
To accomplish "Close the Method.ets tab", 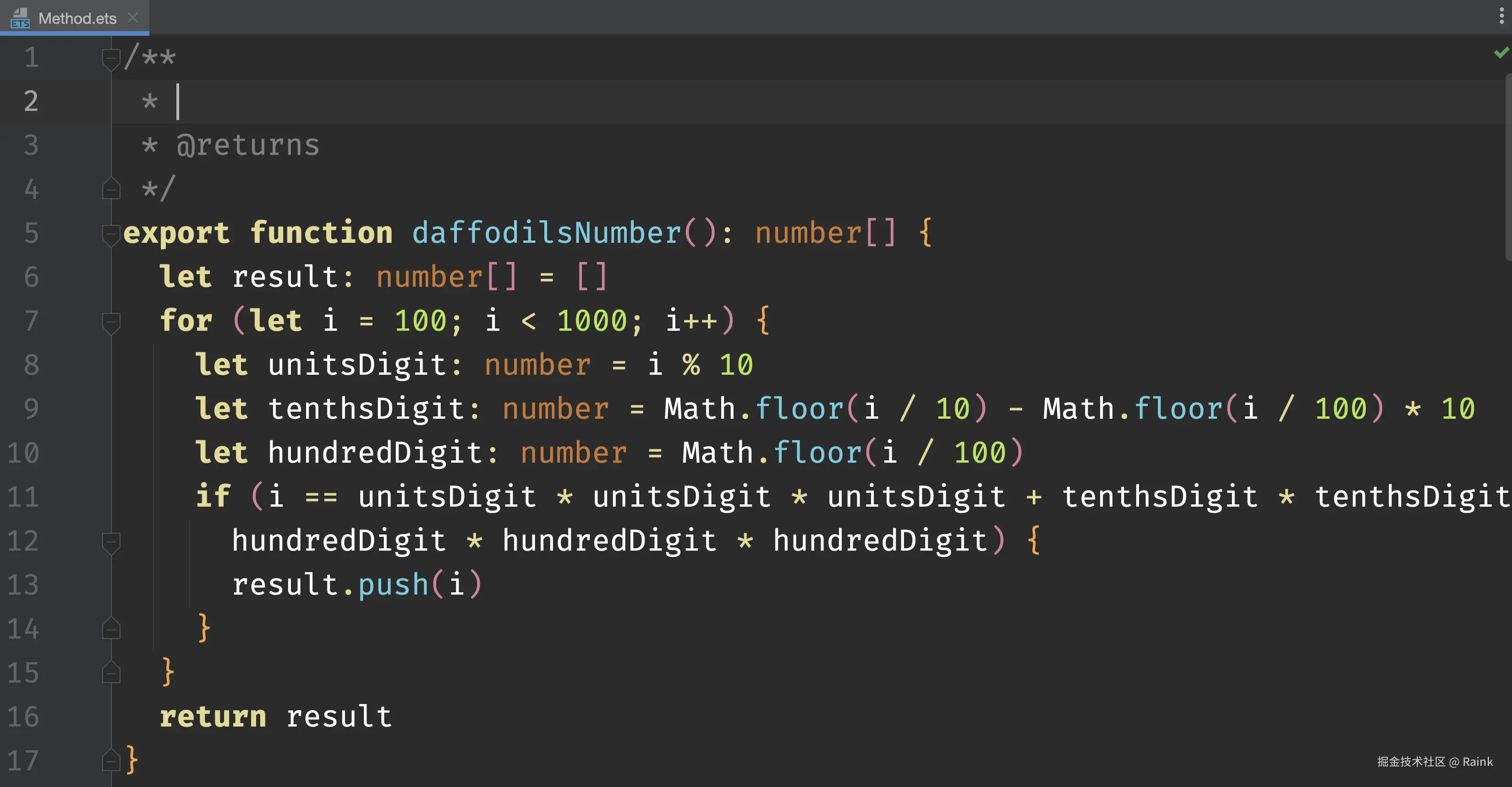I will pos(133,17).
